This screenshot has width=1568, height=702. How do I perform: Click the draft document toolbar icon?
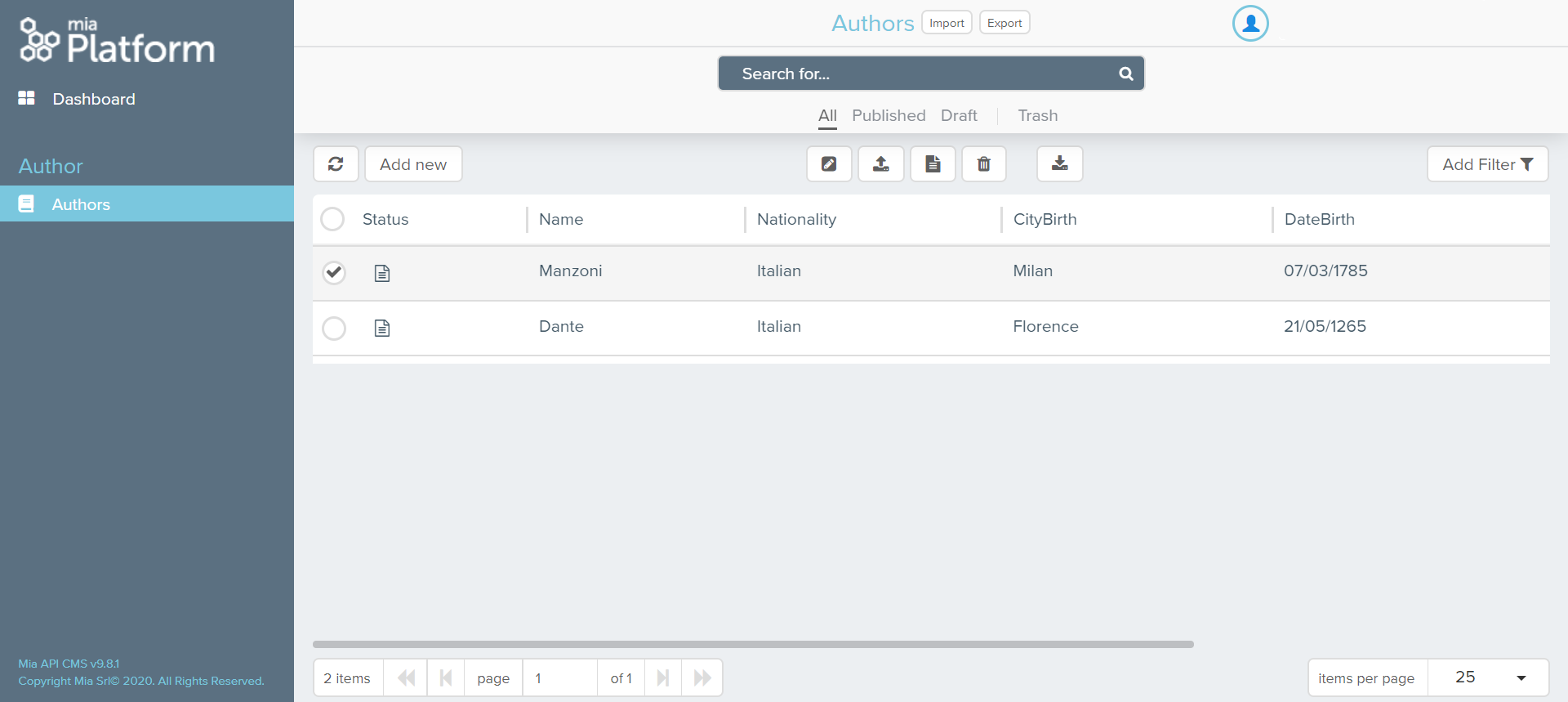(x=933, y=164)
